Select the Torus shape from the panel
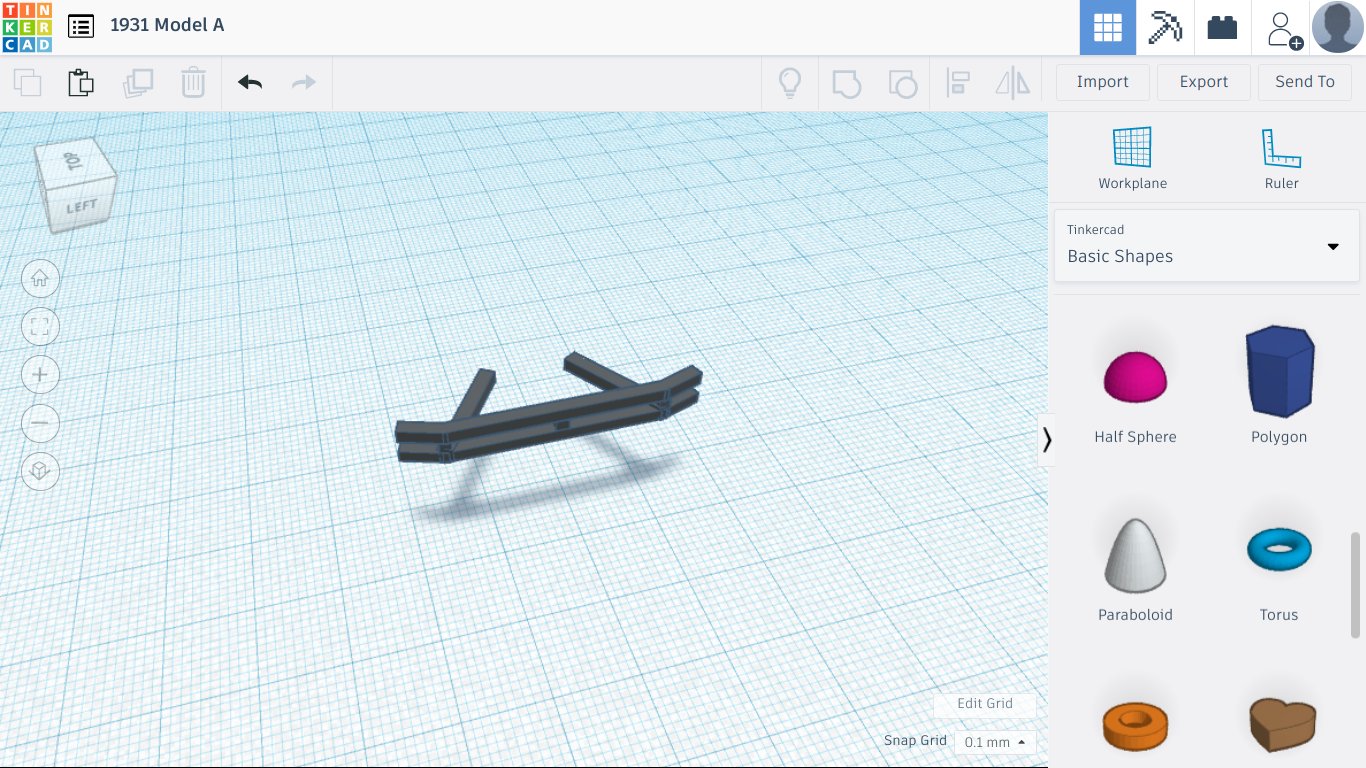 pyautogui.click(x=1279, y=549)
